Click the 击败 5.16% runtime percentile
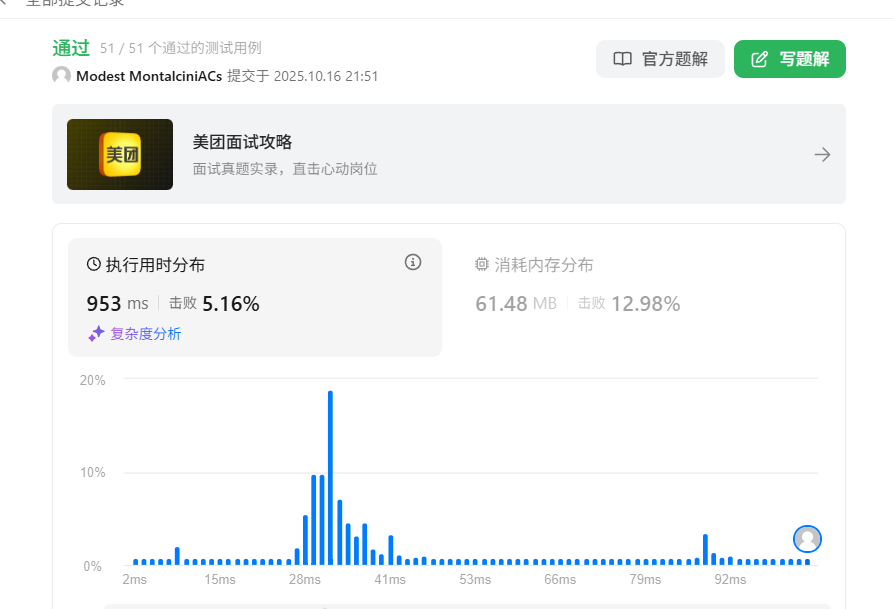The width and height of the screenshot is (893, 609). coord(214,304)
